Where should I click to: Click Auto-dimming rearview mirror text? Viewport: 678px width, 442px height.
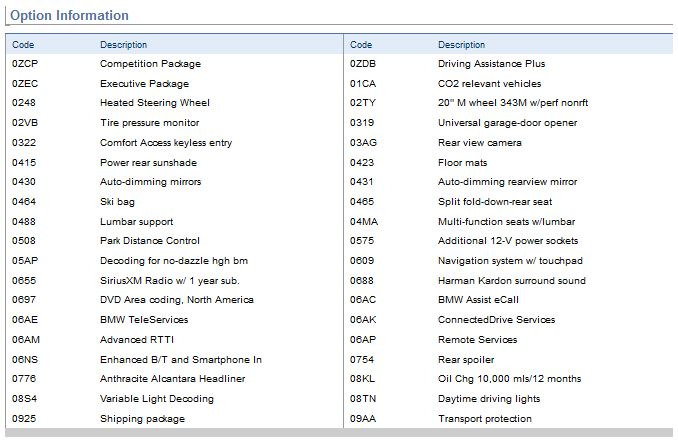click(508, 182)
